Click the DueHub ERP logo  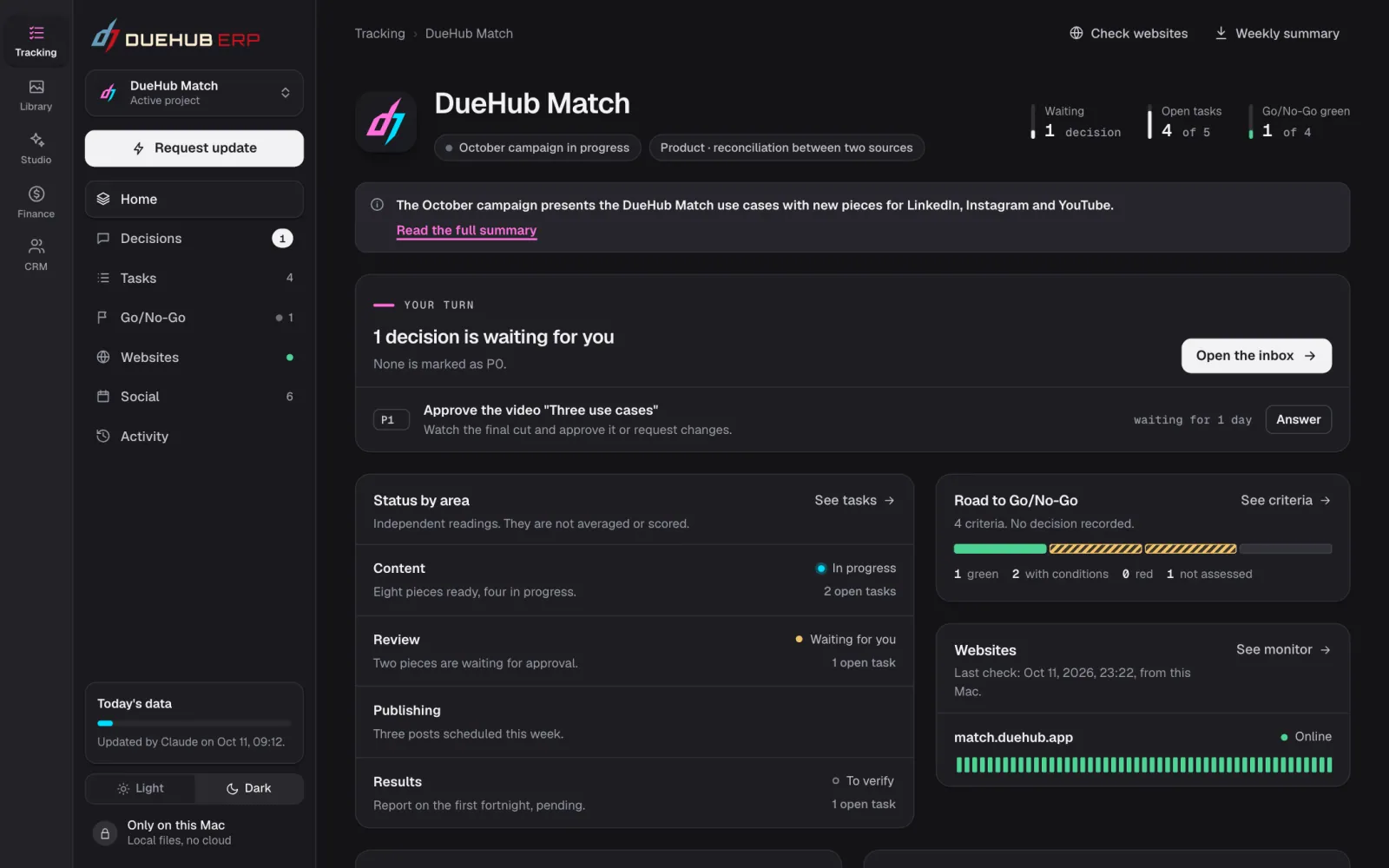tap(176, 36)
